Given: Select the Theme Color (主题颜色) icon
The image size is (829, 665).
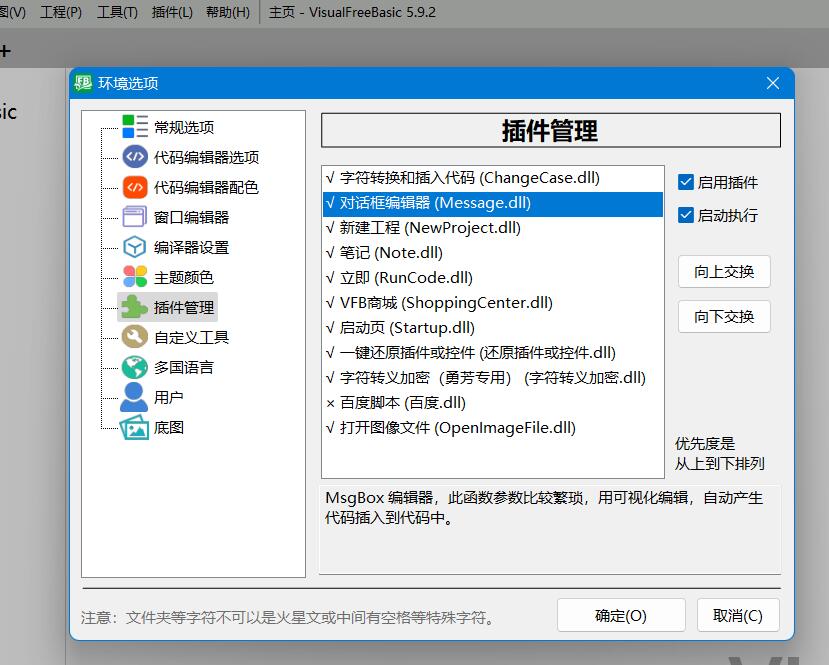Looking at the screenshot, I should (x=135, y=277).
